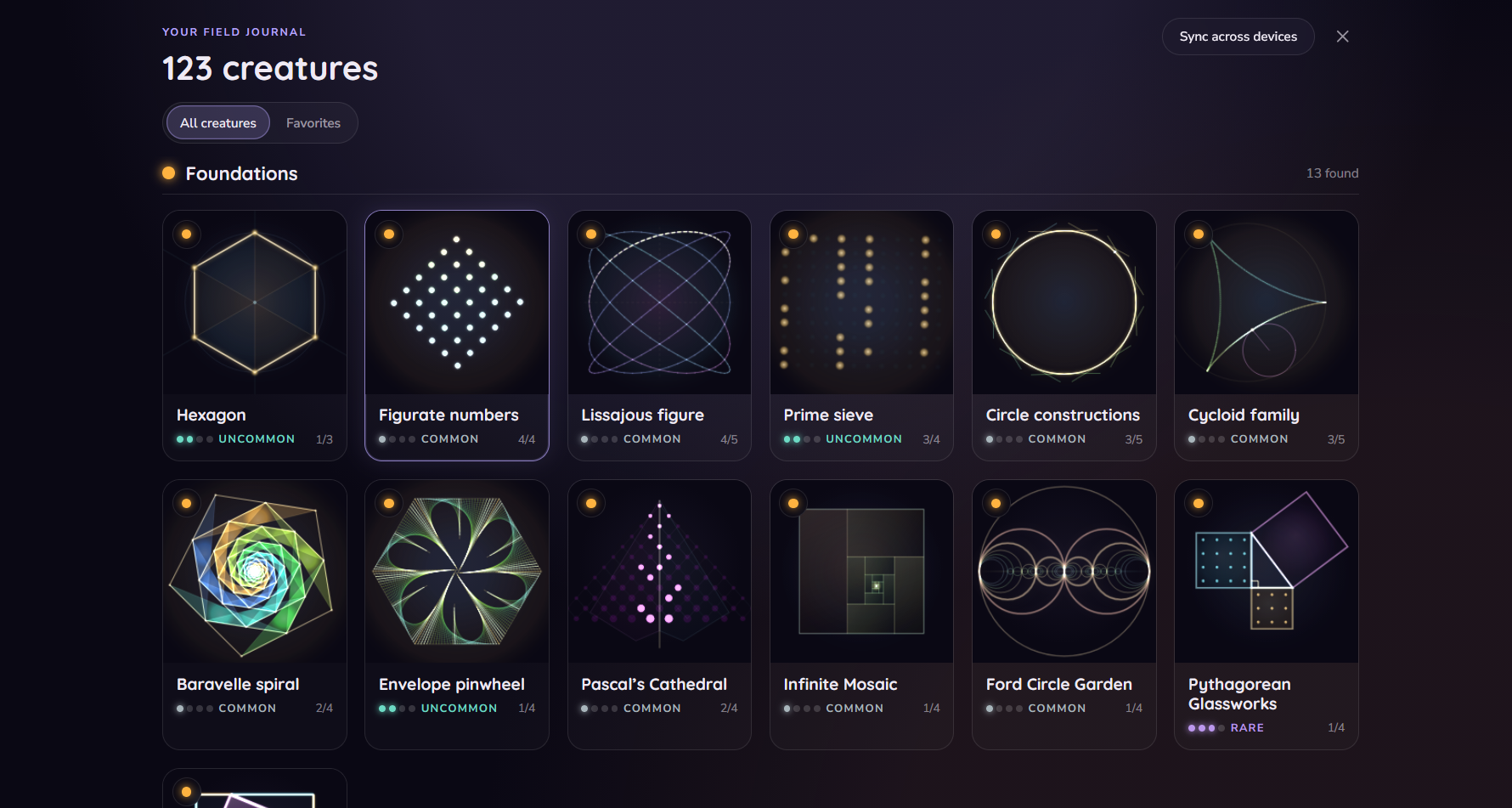Open the Circle constructions artwork
The image size is (1512, 808).
(1064, 303)
